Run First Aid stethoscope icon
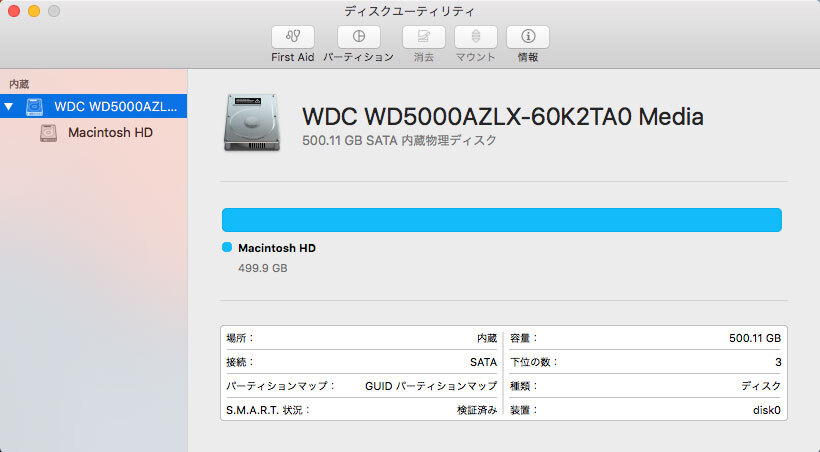This screenshot has width=820, height=452. click(x=293, y=37)
